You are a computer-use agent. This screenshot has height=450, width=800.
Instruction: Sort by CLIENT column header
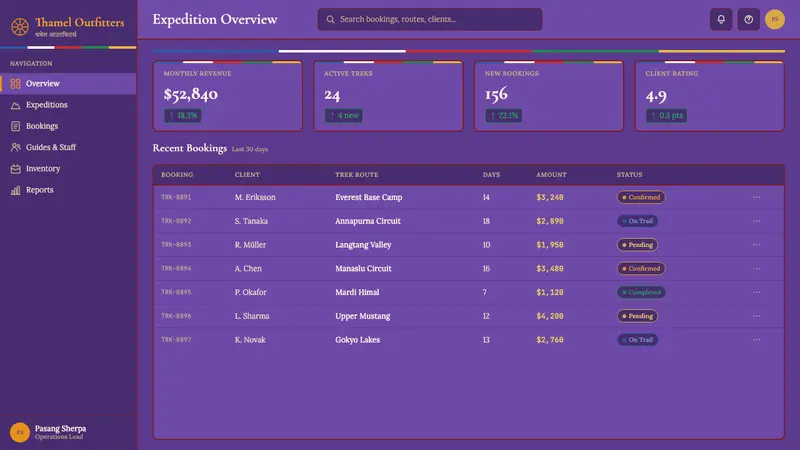pyautogui.click(x=247, y=174)
